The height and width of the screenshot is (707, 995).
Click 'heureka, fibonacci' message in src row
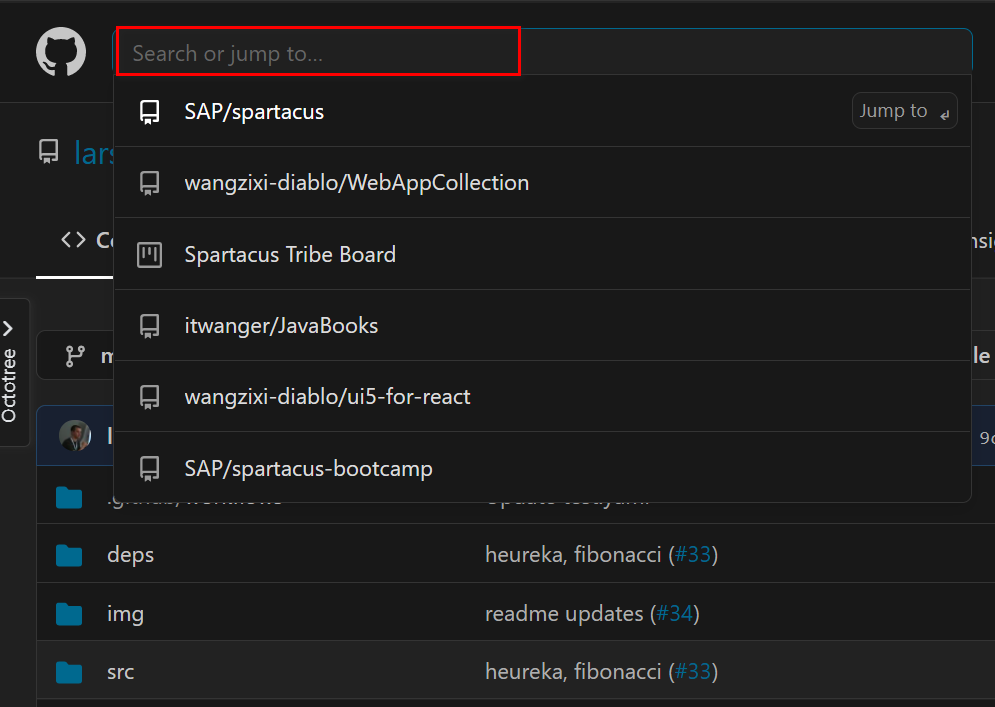coord(573,671)
